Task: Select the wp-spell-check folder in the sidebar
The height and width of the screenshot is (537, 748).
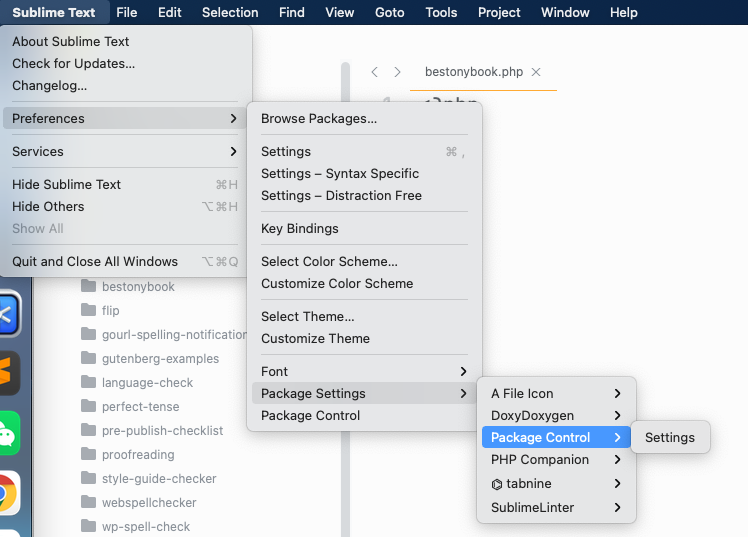Action: pos(145,527)
